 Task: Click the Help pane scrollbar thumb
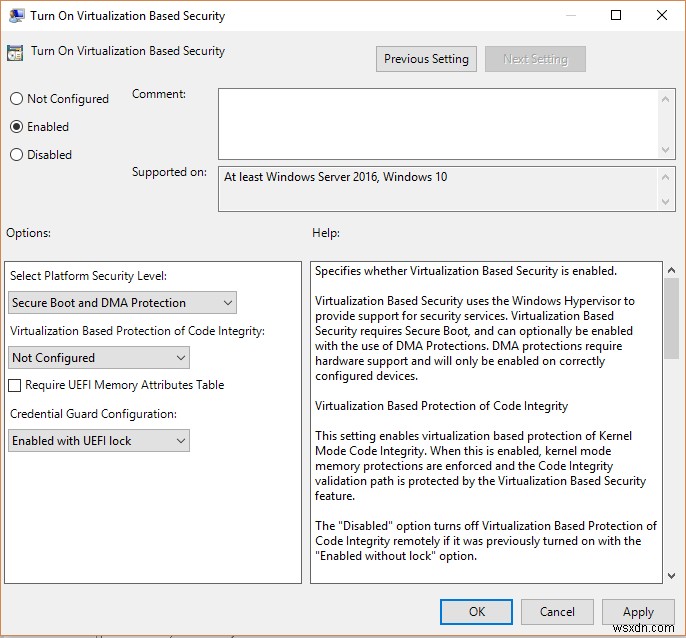671,319
